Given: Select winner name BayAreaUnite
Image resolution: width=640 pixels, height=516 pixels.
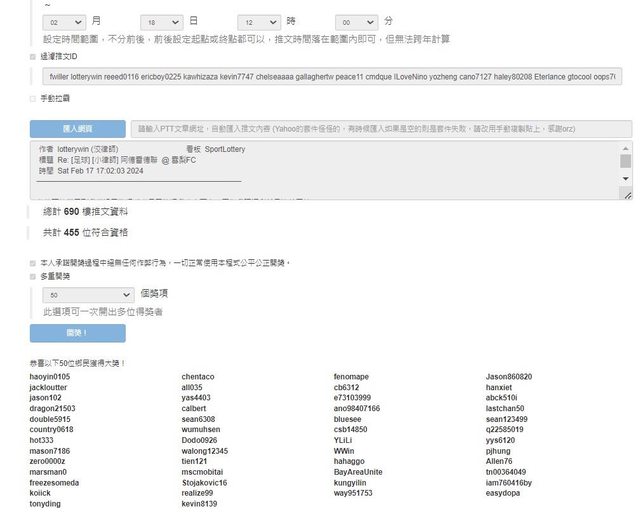Looking at the screenshot, I should point(358,471).
